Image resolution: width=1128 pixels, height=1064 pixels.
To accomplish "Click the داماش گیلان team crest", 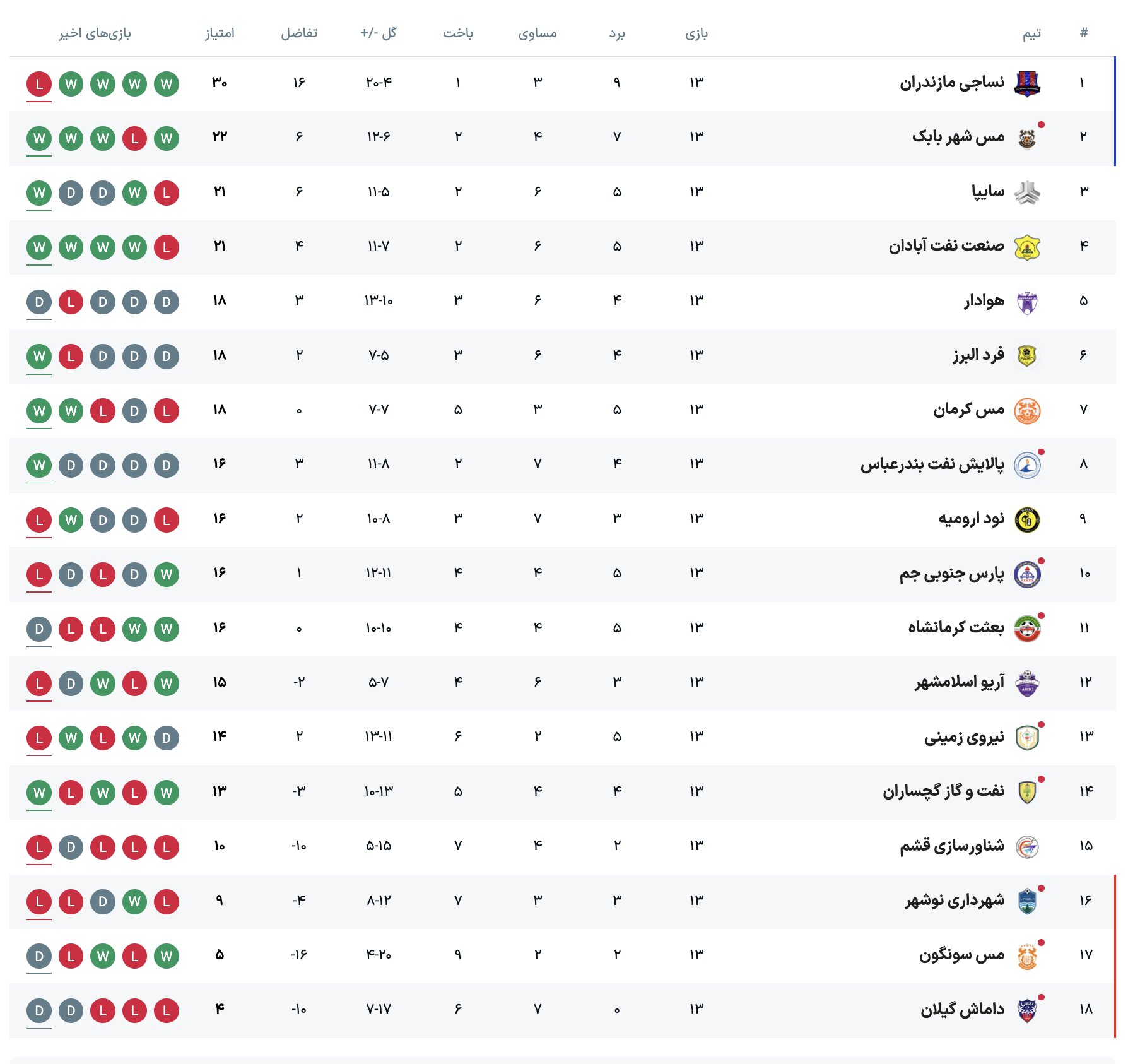I will coord(1026,1010).
